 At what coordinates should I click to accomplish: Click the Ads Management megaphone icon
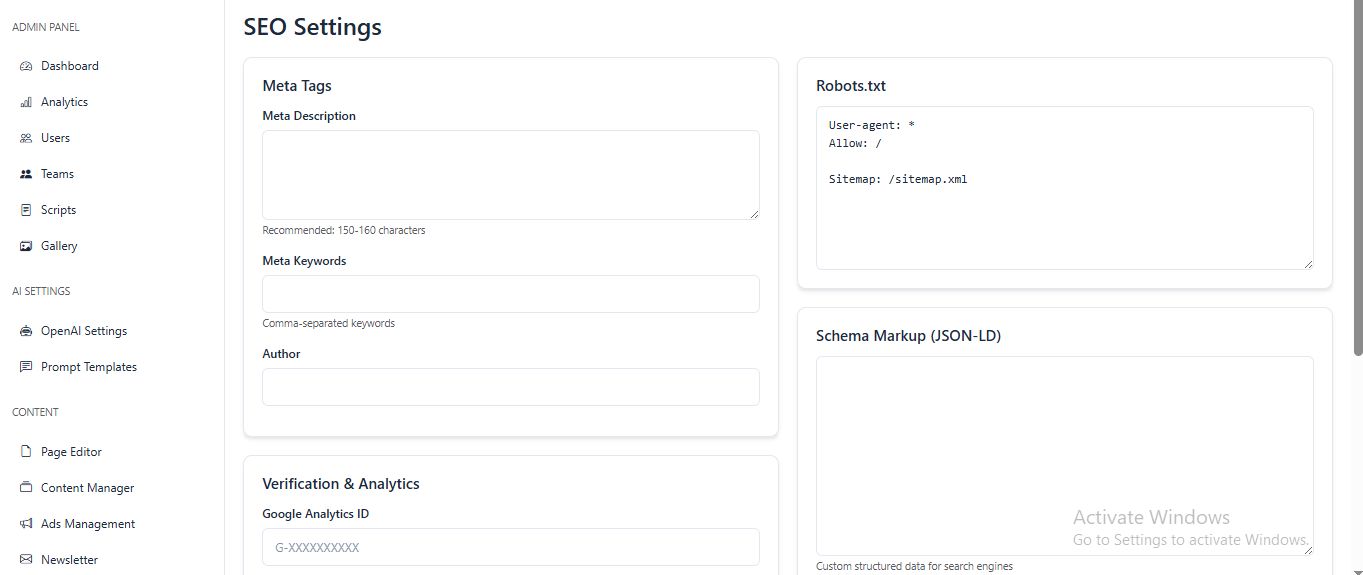pos(26,524)
